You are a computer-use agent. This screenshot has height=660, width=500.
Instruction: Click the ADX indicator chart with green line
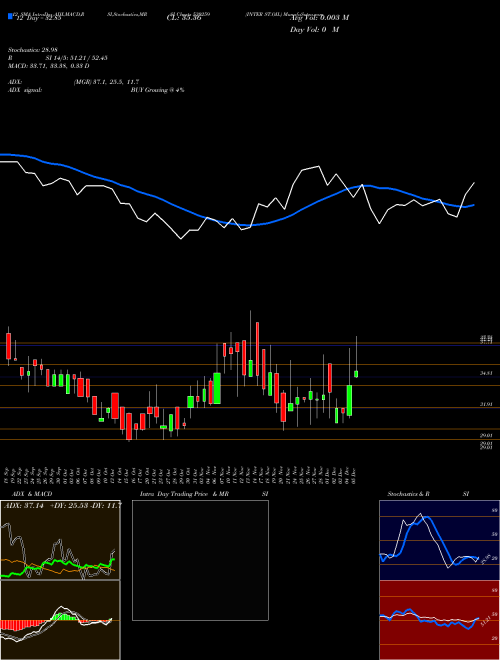[x=60, y=540]
